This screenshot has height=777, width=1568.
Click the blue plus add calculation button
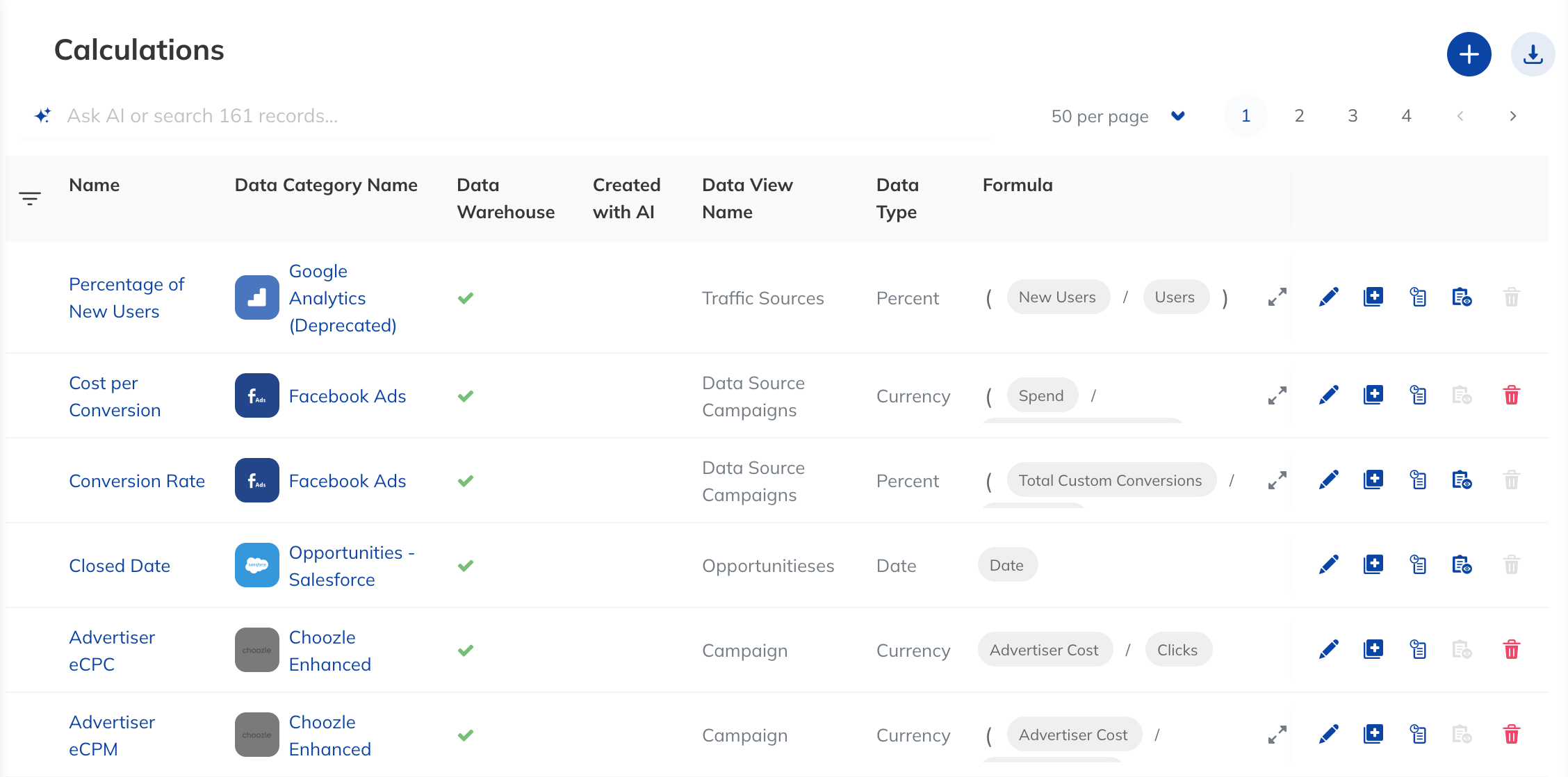pos(1469,54)
